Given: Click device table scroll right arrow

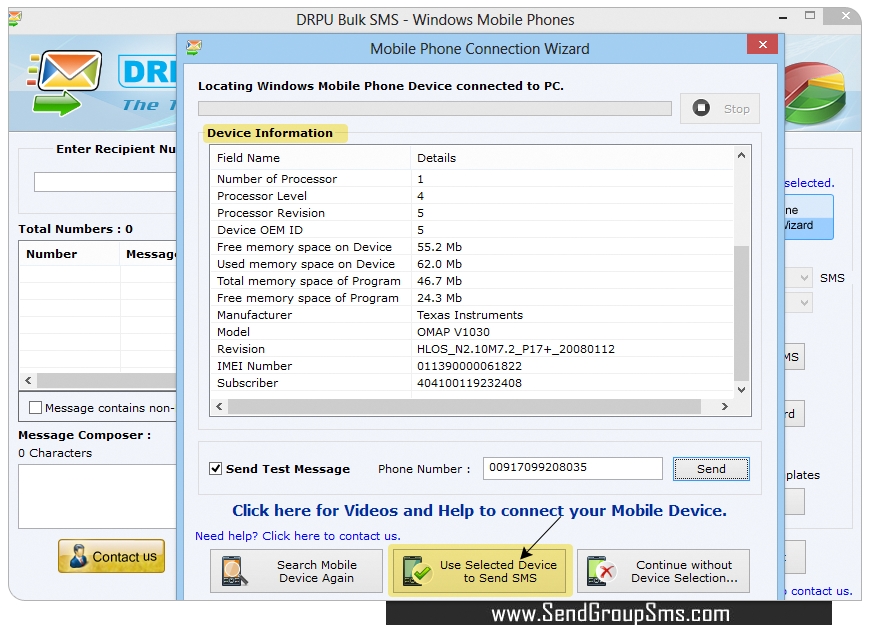Looking at the screenshot, I should [x=725, y=407].
